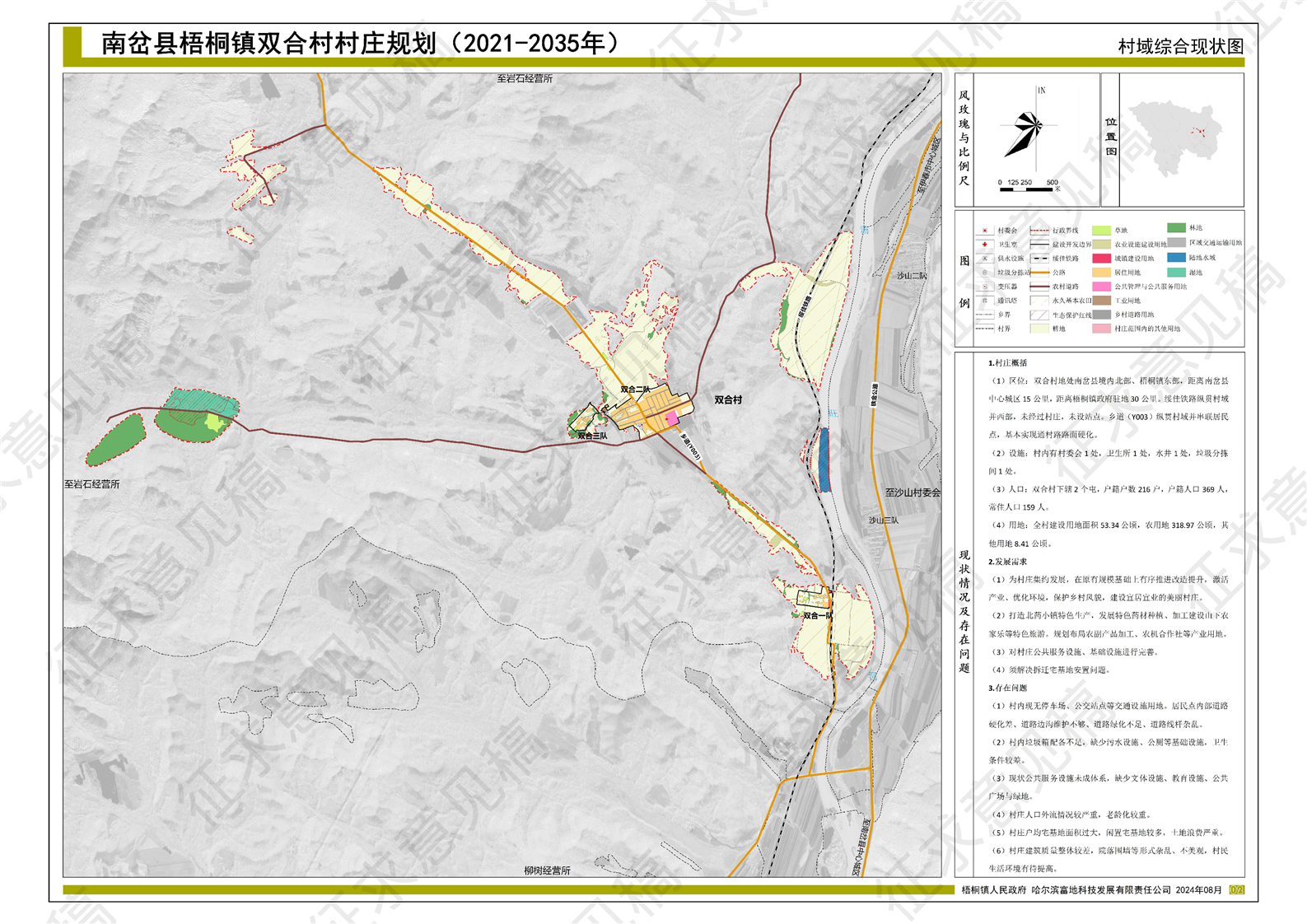Click the 沙山三队 map label
The height and width of the screenshot is (924, 1307).
[884, 520]
